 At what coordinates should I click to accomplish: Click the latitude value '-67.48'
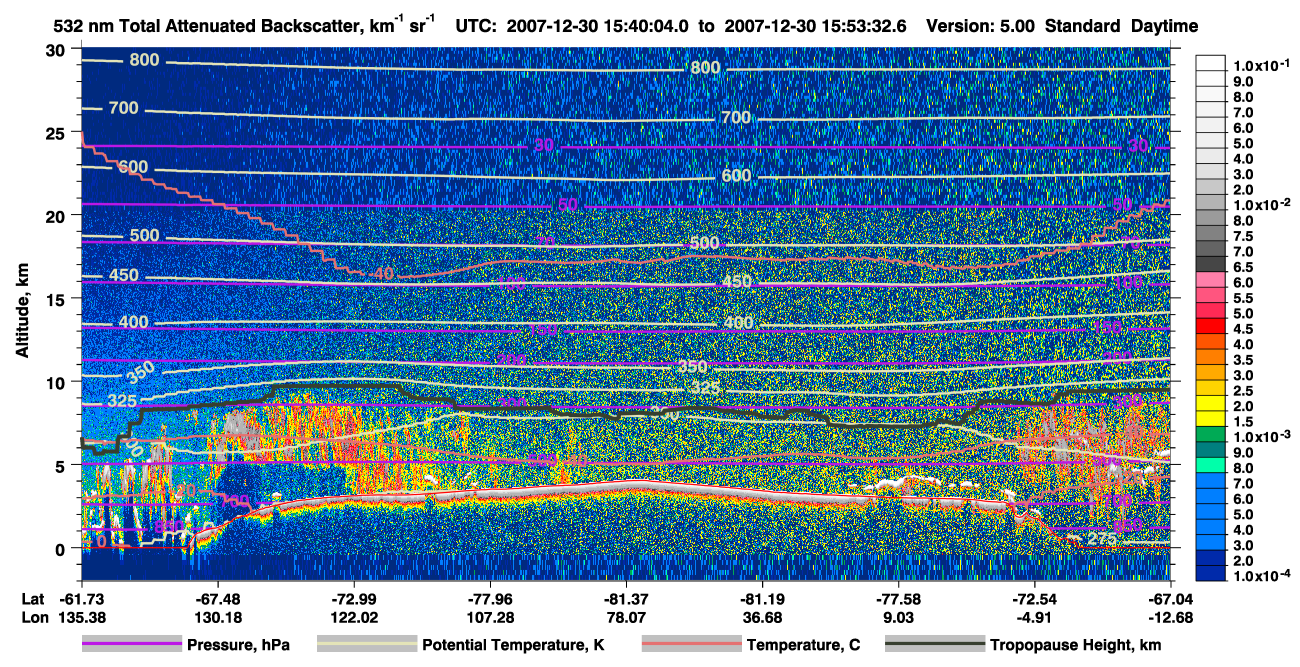point(220,599)
